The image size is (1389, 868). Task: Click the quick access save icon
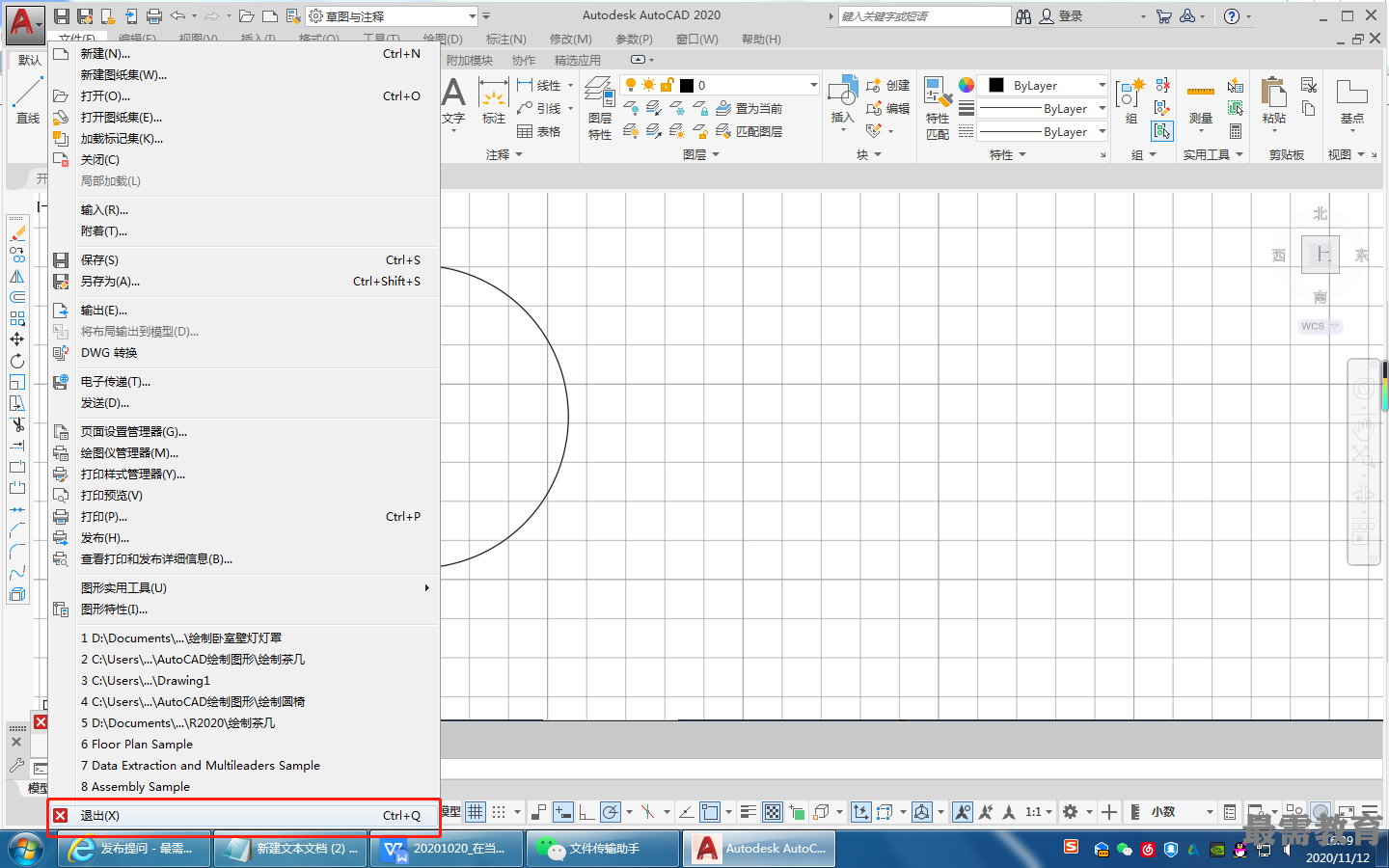(x=62, y=16)
